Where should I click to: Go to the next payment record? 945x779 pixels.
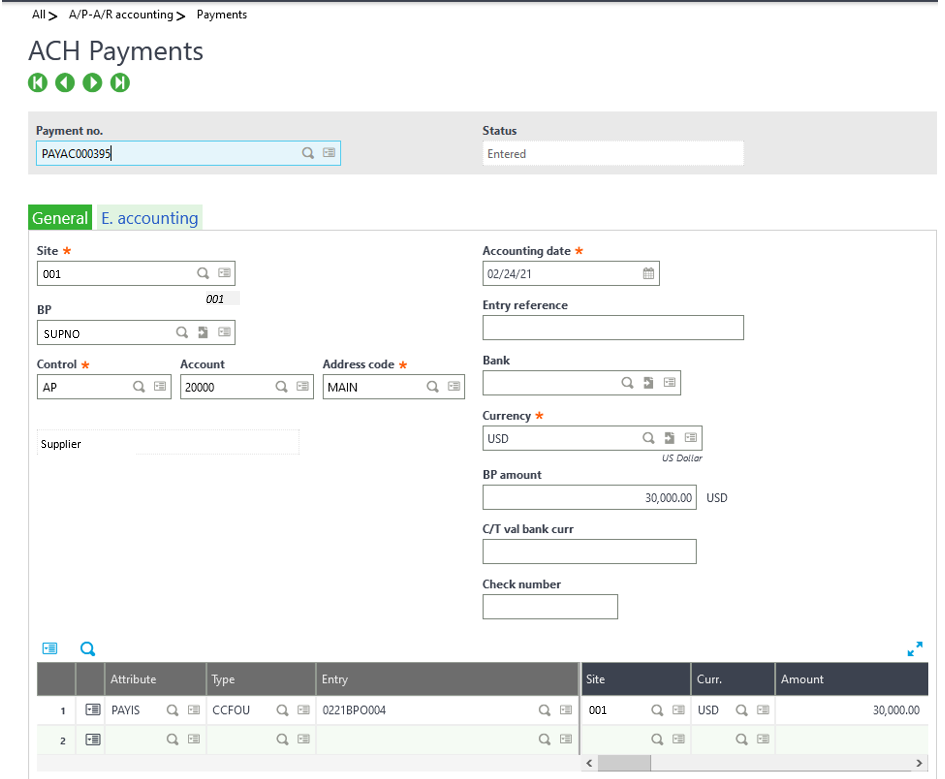tap(92, 83)
